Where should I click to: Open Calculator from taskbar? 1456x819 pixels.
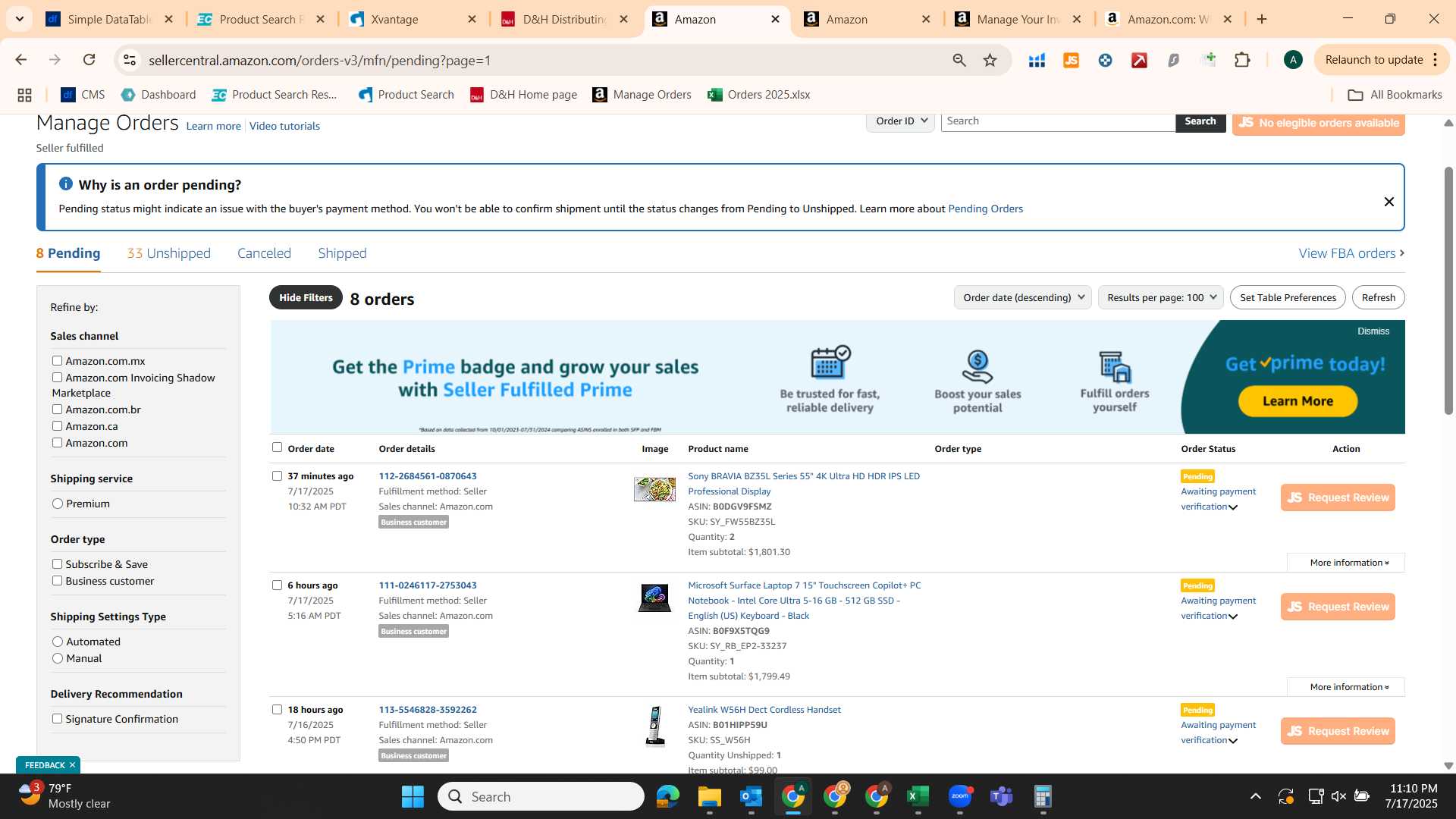coord(1043,796)
